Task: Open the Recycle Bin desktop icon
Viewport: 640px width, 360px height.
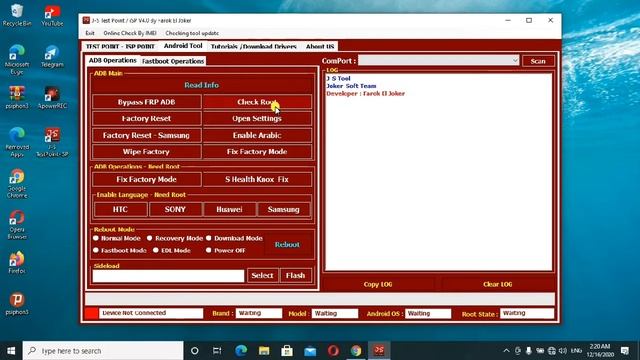Action: [17, 15]
